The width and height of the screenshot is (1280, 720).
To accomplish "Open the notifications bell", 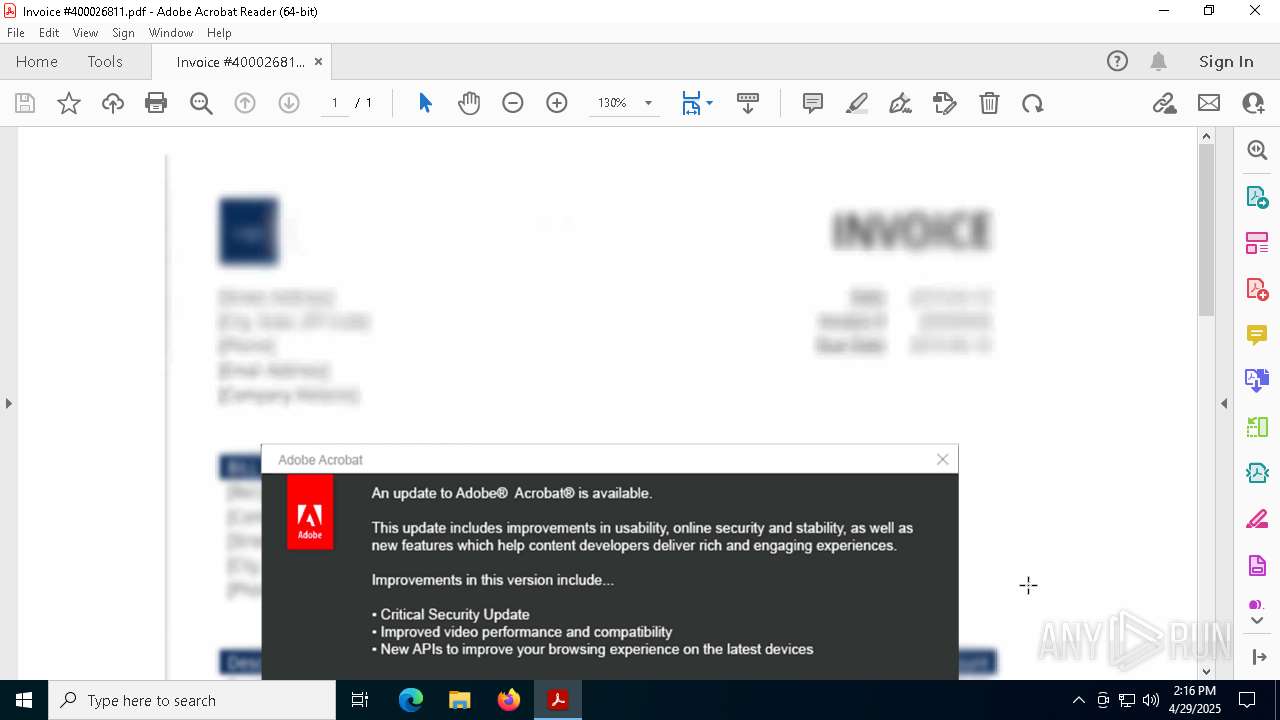I will (1159, 61).
